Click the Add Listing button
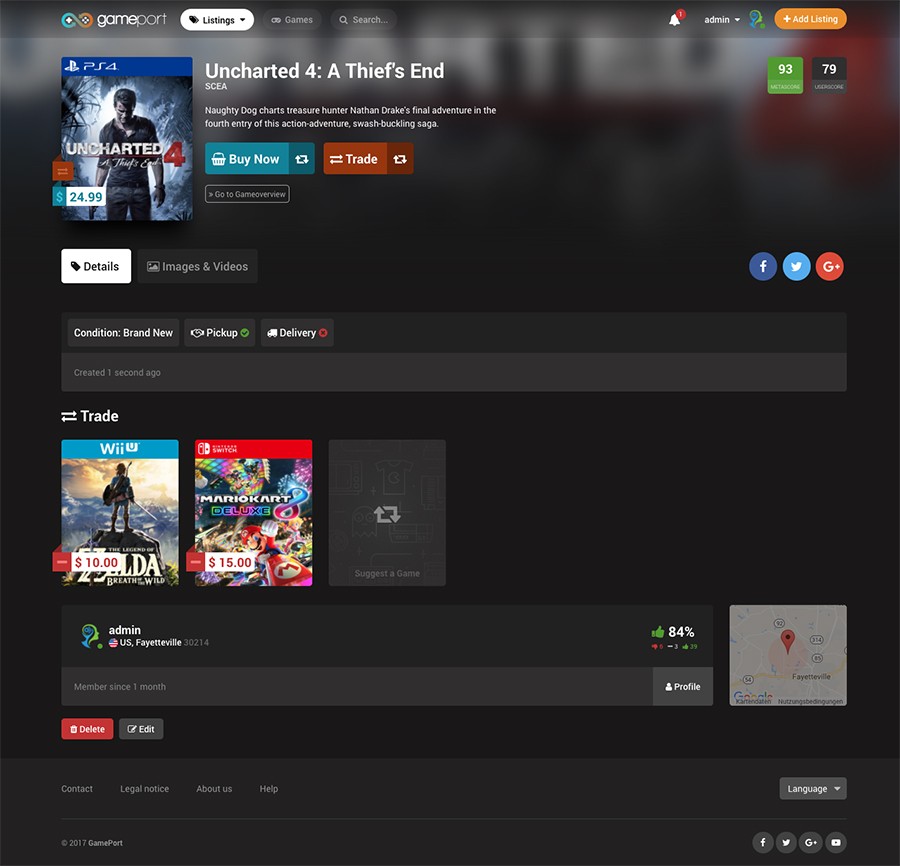 point(810,19)
